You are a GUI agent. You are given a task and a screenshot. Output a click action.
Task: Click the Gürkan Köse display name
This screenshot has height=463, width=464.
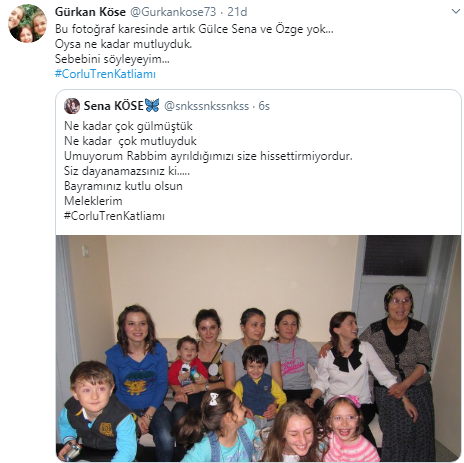pyautogui.click(x=90, y=12)
